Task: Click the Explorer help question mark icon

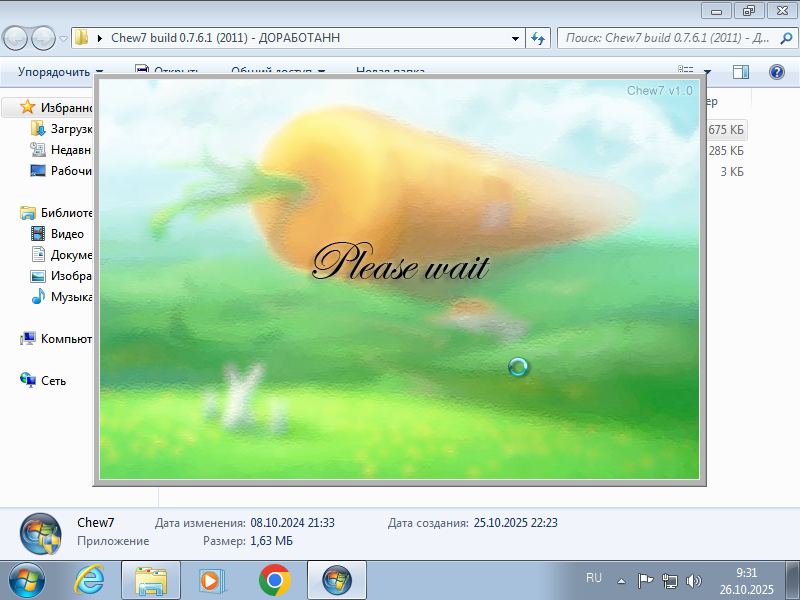Action: (776, 72)
